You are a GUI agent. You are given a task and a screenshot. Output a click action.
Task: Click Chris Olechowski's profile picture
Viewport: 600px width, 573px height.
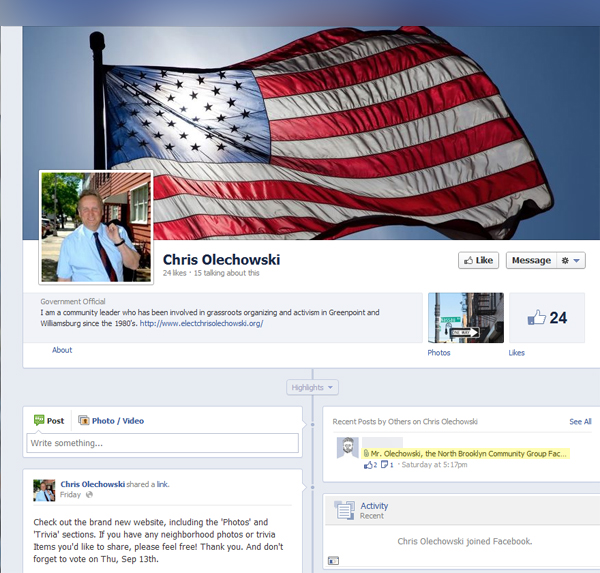(x=95, y=227)
